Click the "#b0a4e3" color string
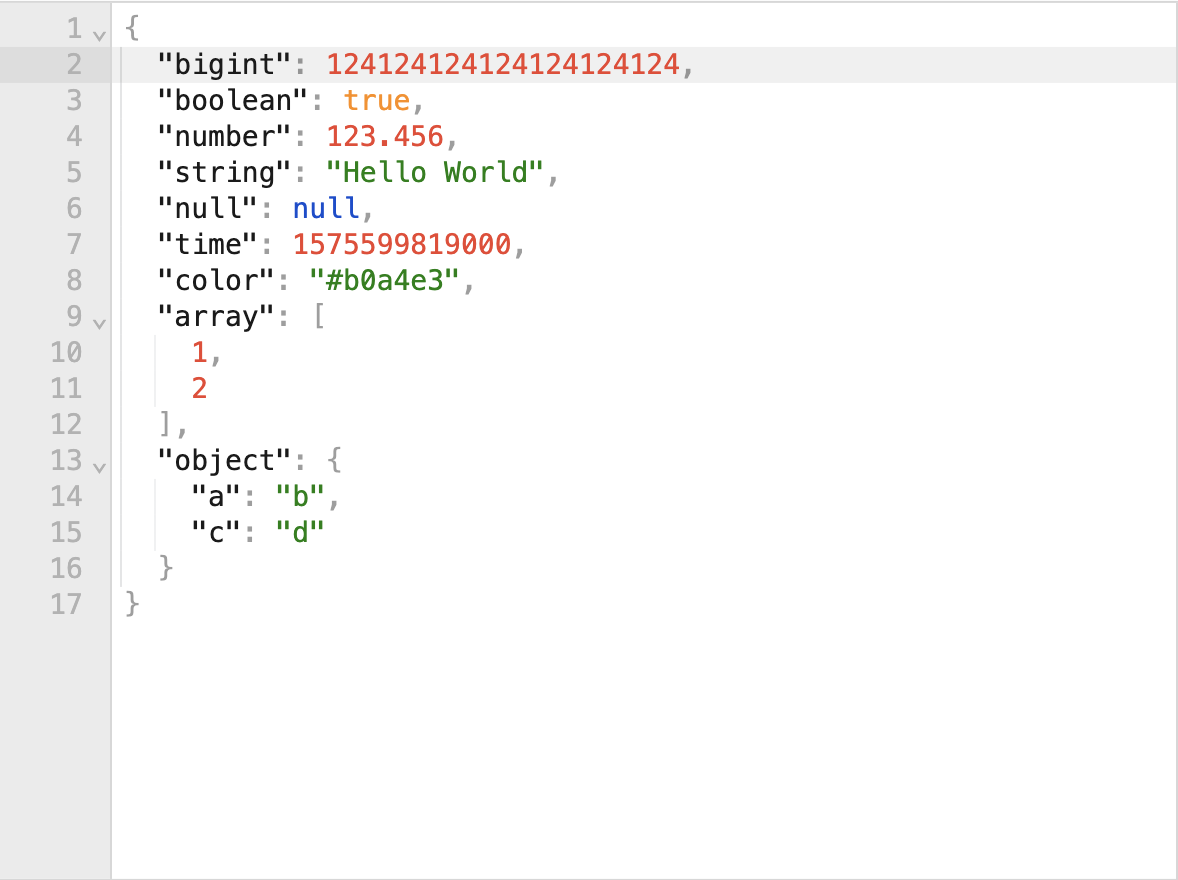The width and height of the screenshot is (1178, 880). click(x=385, y=280)
